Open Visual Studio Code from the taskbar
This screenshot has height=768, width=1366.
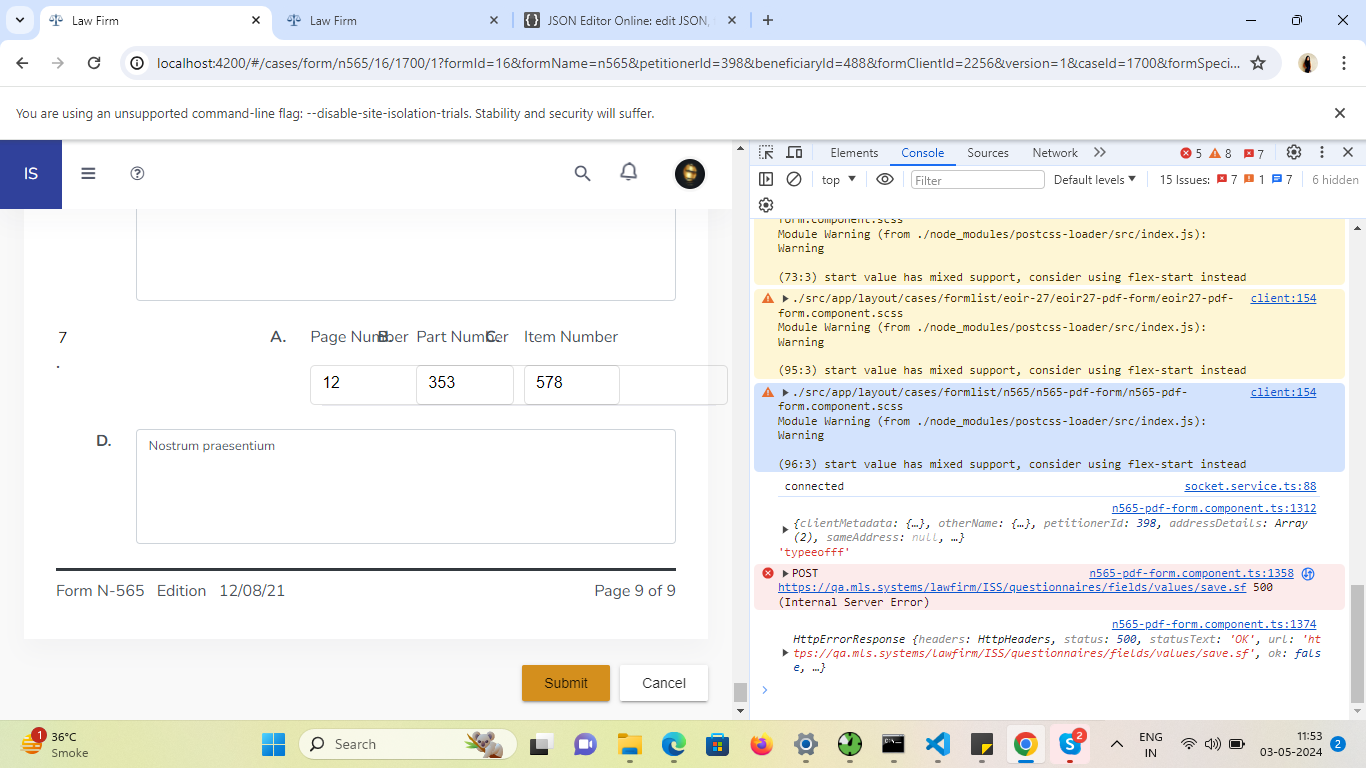pyautogui.click(x=937, y=744)
